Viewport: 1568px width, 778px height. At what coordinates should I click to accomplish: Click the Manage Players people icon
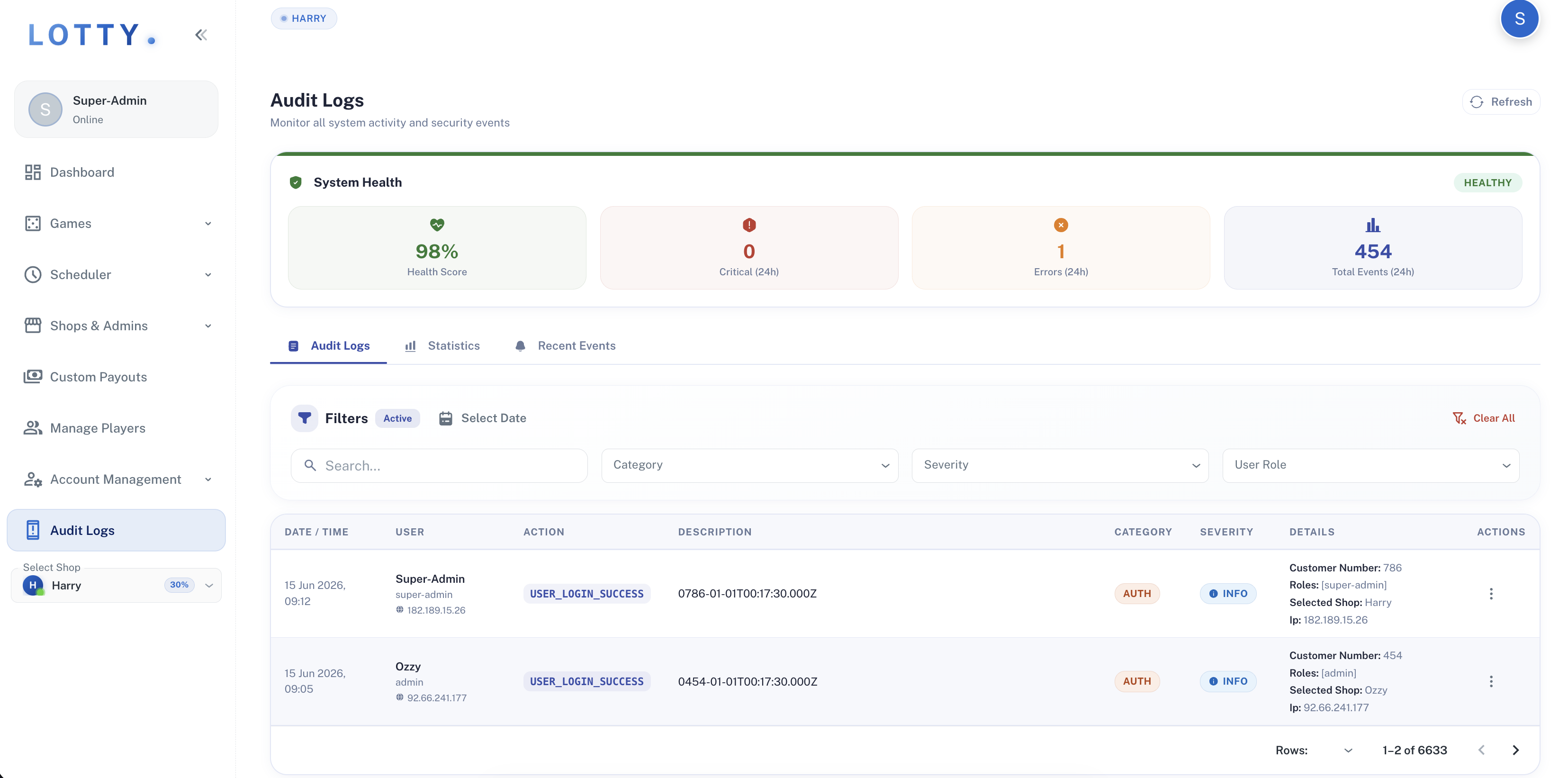(33, 428)
